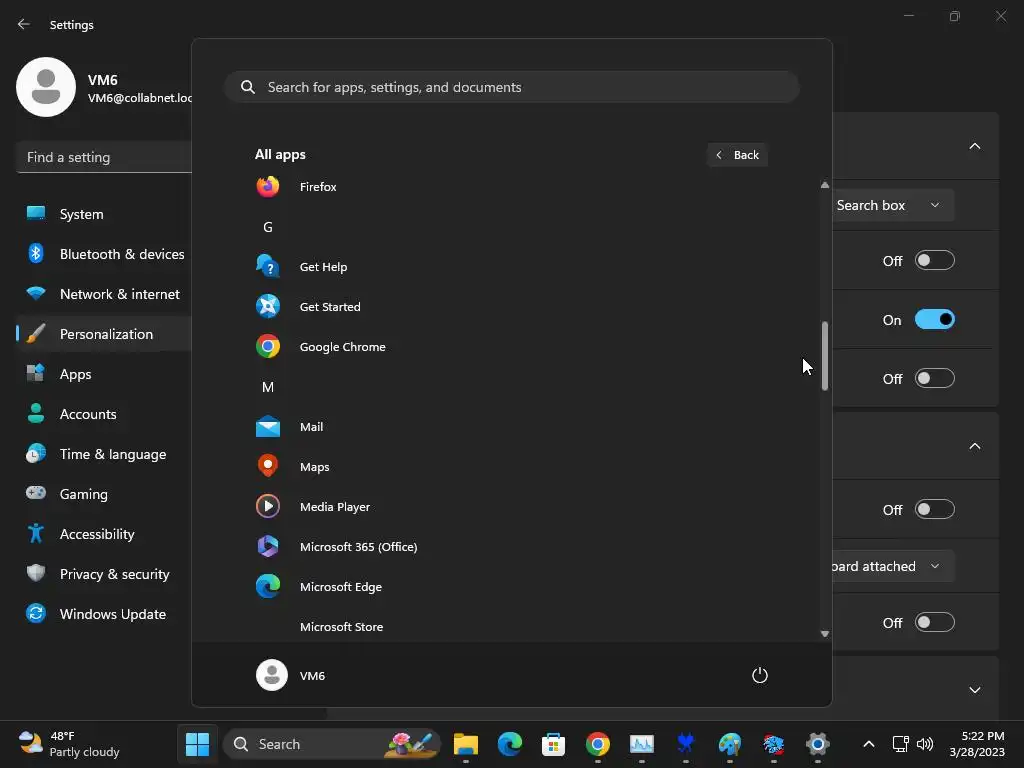The width and height of the screenshot is (1024, 768).
Task: Launch the Get Help app
Action: [511, 266]
